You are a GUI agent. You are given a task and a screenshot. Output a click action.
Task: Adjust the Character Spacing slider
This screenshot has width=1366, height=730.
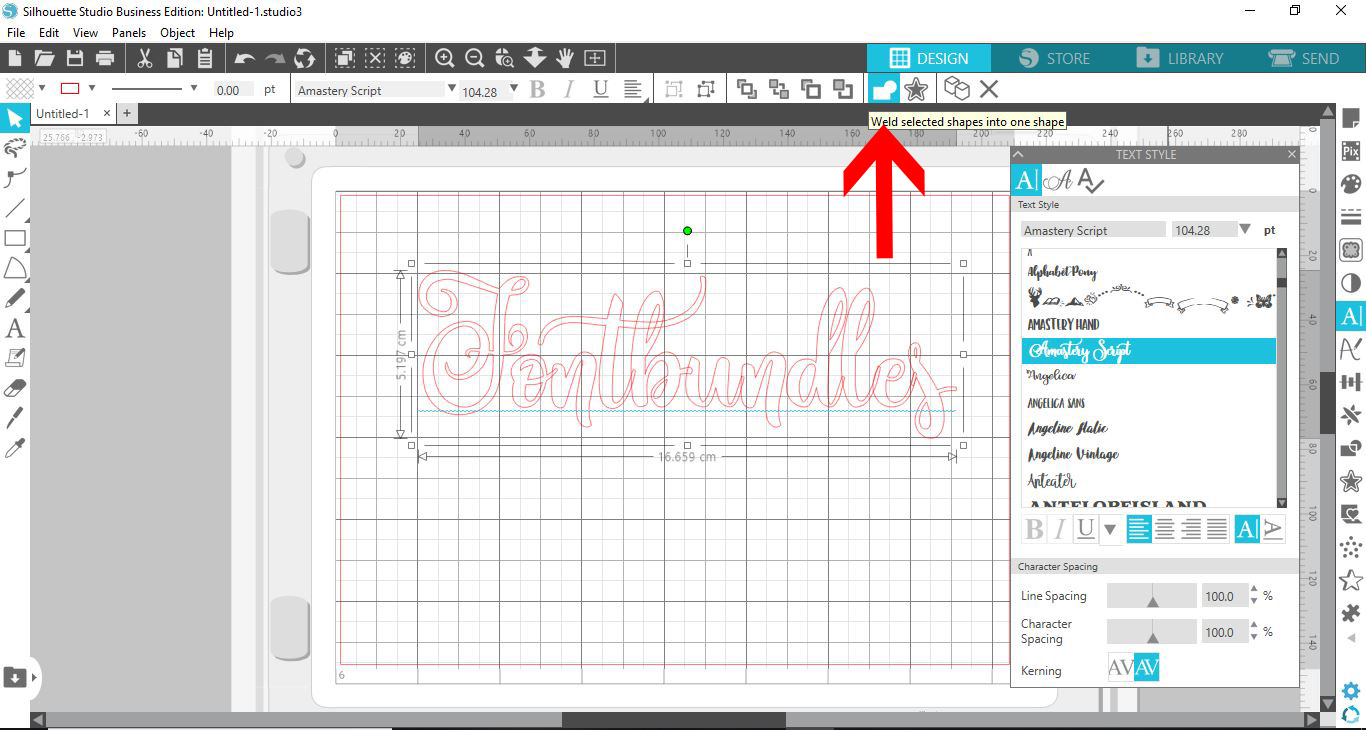tap(1151, 632)
